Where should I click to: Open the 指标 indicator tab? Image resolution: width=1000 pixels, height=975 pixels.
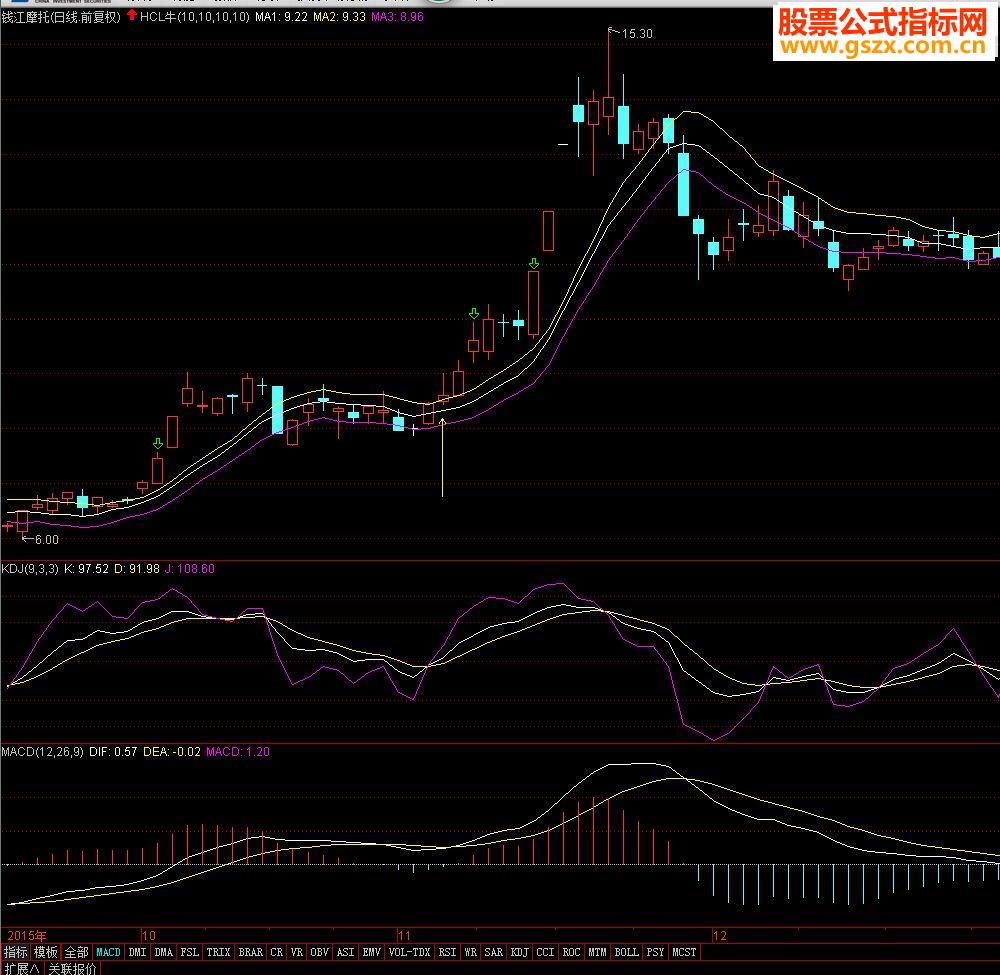pyautogui.click(x=15, y=952)
